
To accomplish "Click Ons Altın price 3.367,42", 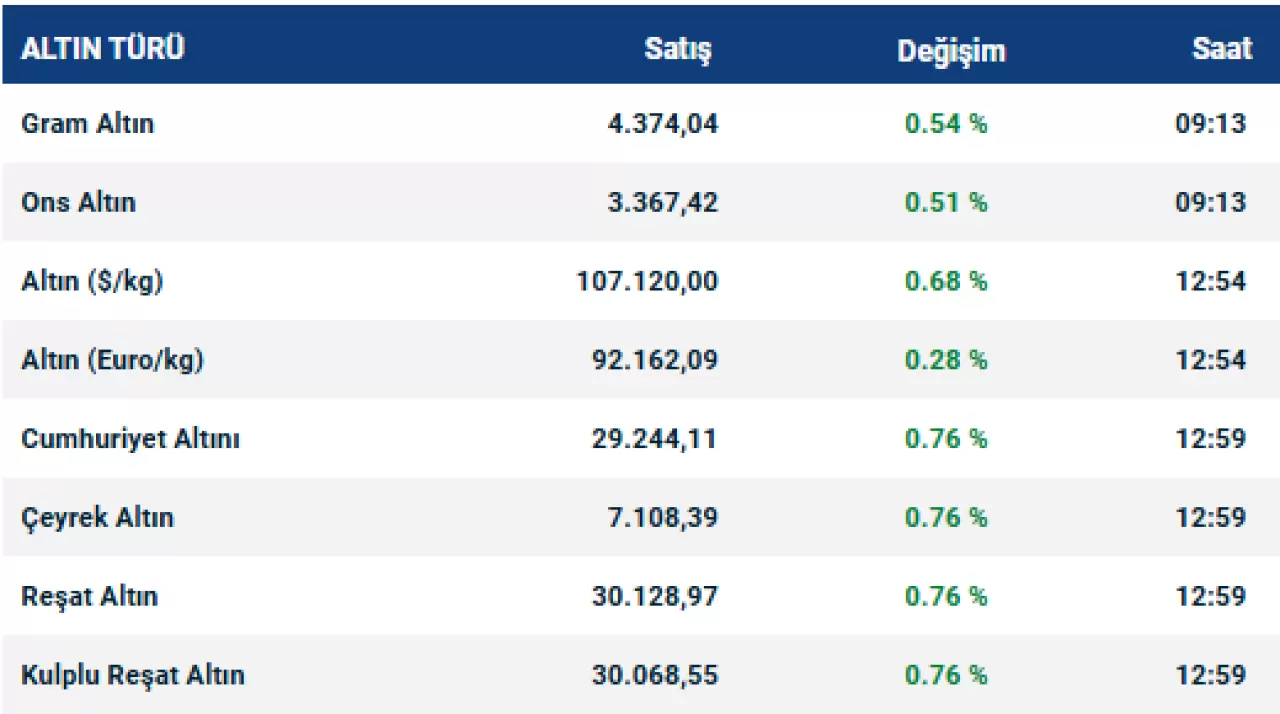I will pyautogui.click(x=662, y=202).
